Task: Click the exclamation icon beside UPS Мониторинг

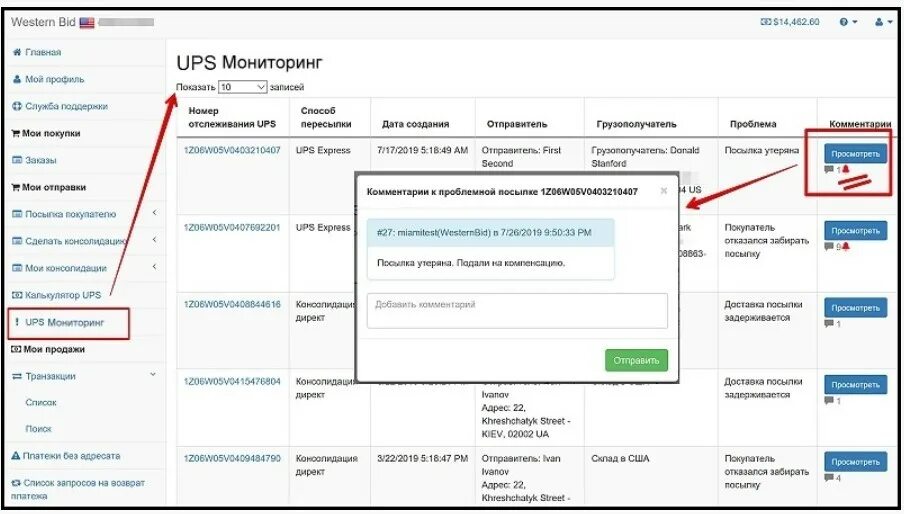Action: [17, 322]
